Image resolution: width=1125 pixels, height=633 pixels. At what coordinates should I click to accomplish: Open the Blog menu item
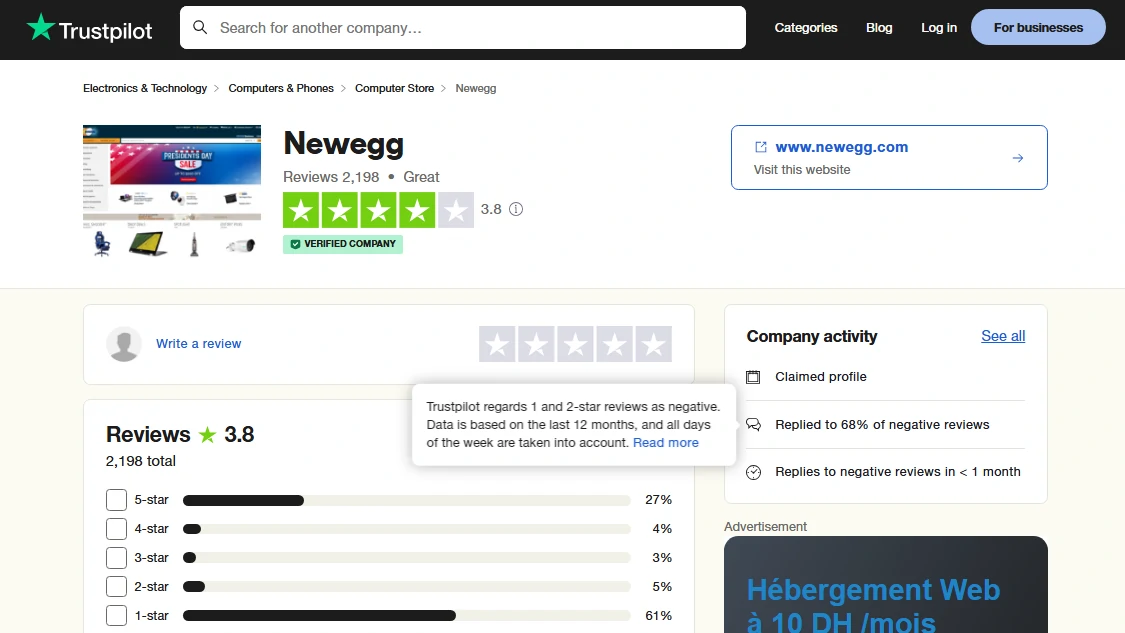pos(879,27)
